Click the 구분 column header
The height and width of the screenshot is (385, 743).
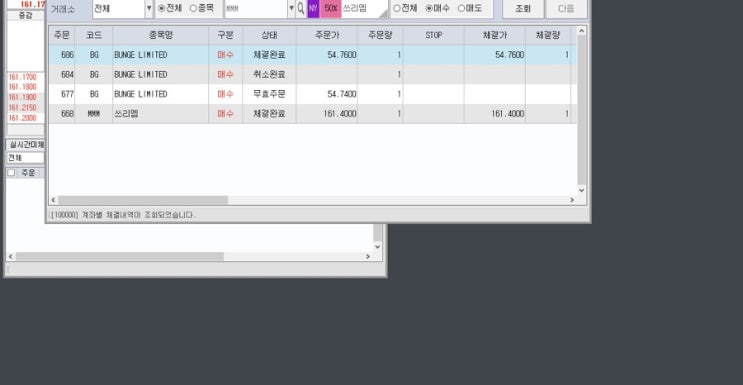tap(226, 35)
